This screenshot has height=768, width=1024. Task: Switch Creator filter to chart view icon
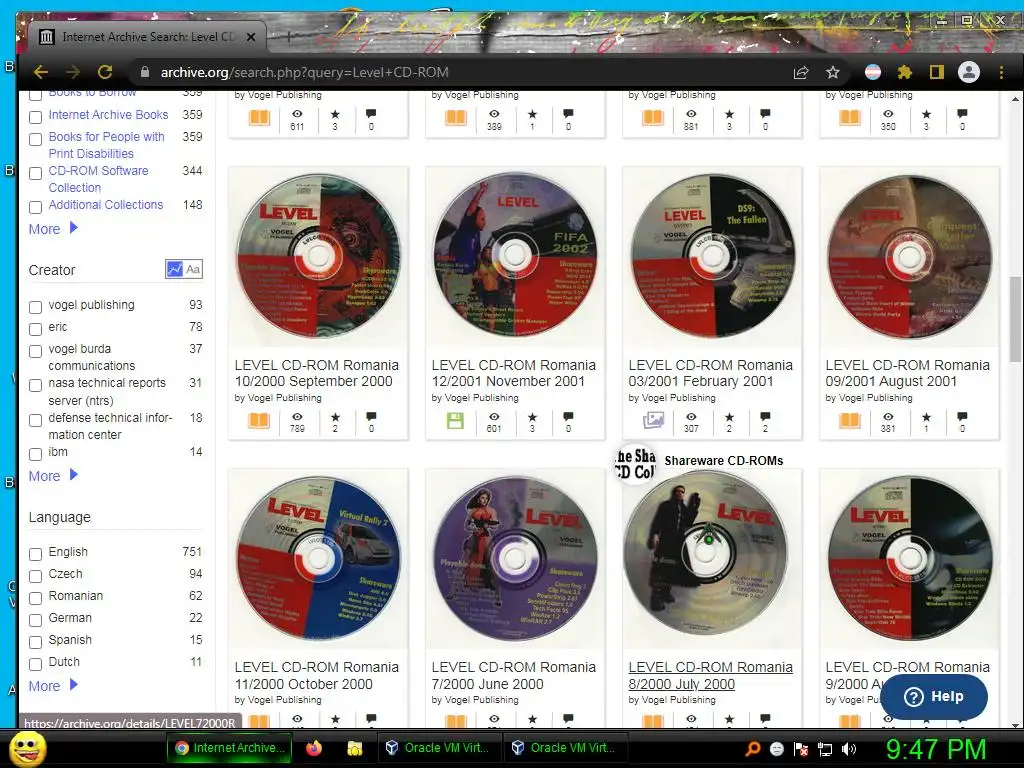(x=174, y=269)
